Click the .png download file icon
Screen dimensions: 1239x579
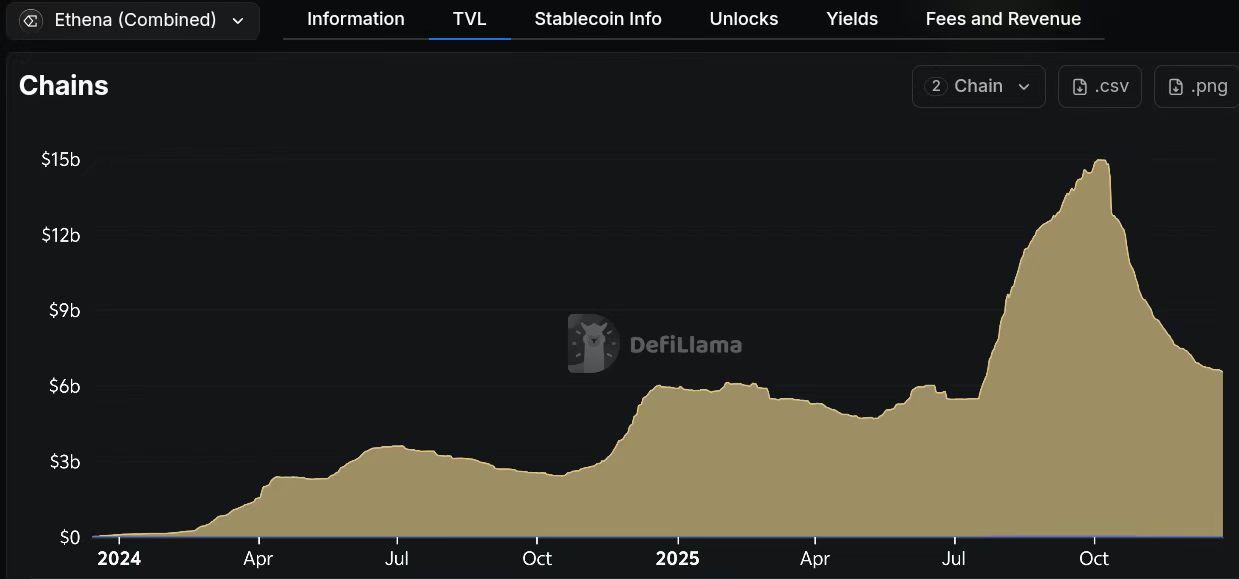click(1176, 87)
